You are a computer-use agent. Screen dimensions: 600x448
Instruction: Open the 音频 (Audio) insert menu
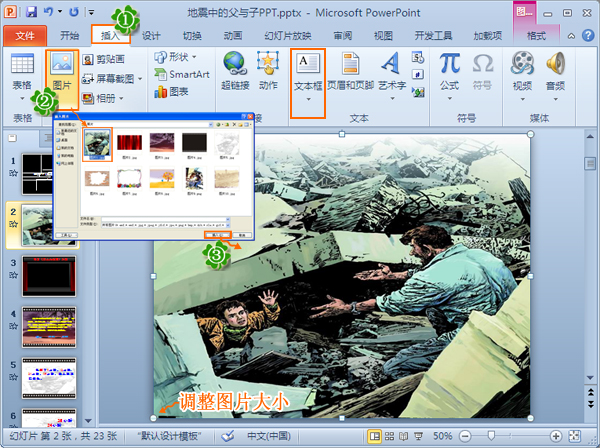pyautogui.click(x=555, y=77)
